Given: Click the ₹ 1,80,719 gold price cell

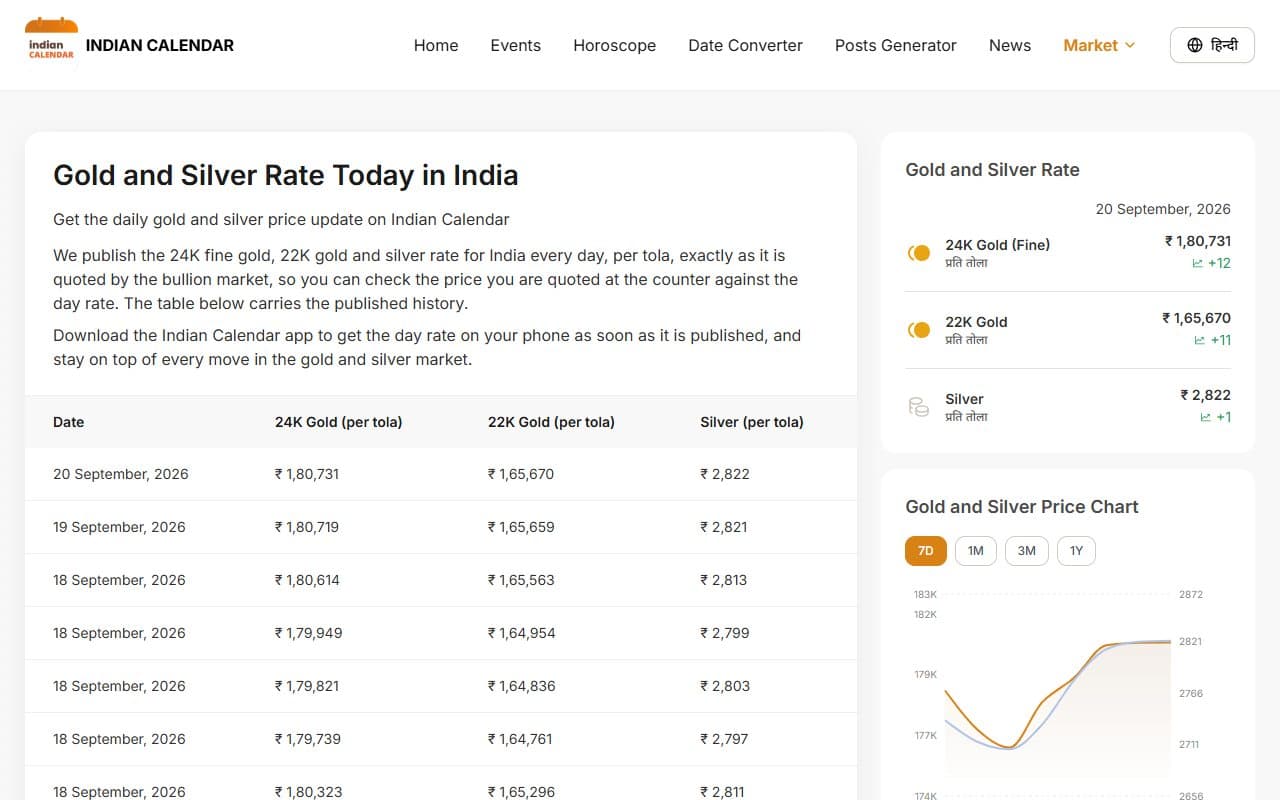Looking at the screenshot, I should click(x=307, y=527).
